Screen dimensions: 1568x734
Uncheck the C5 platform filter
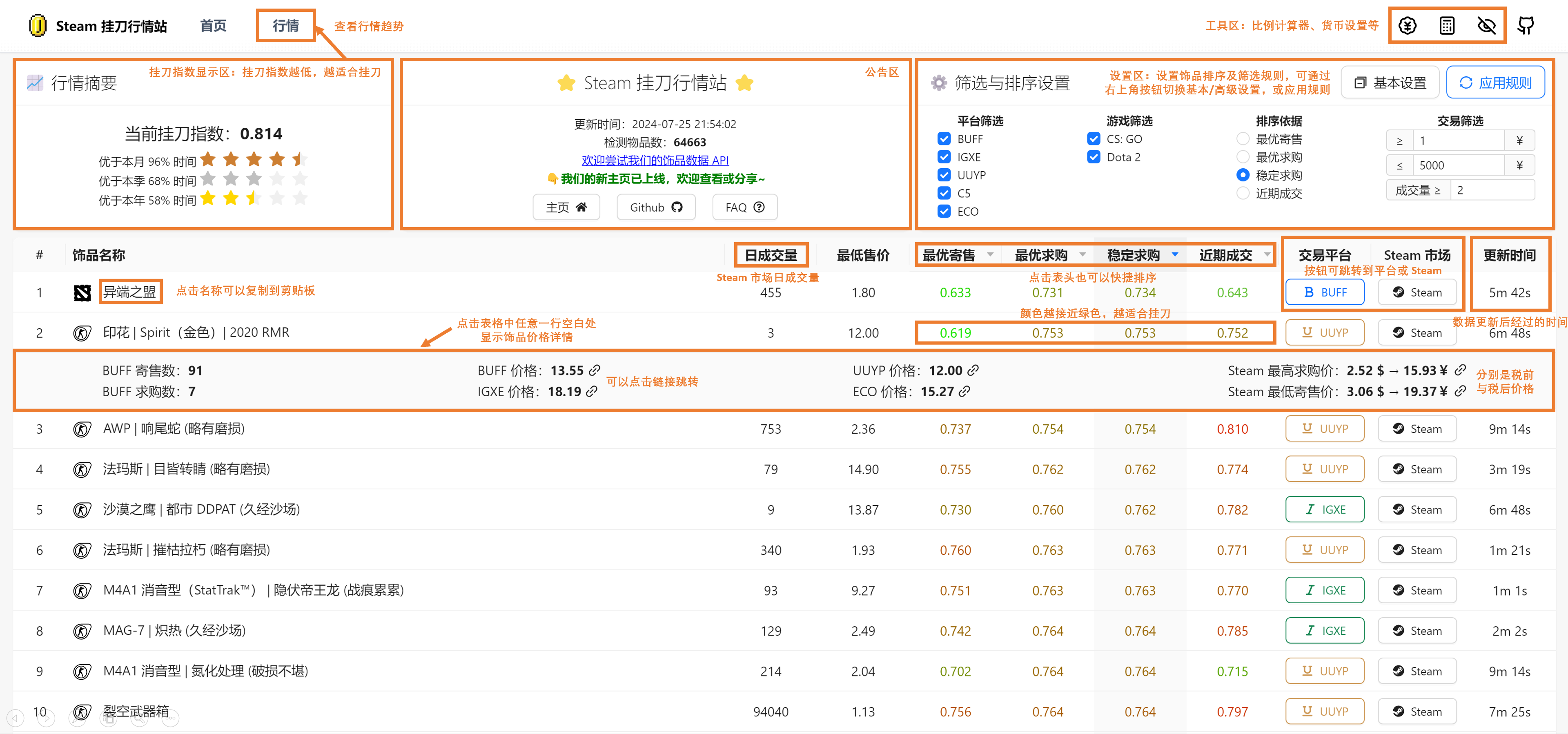point(944,193)
